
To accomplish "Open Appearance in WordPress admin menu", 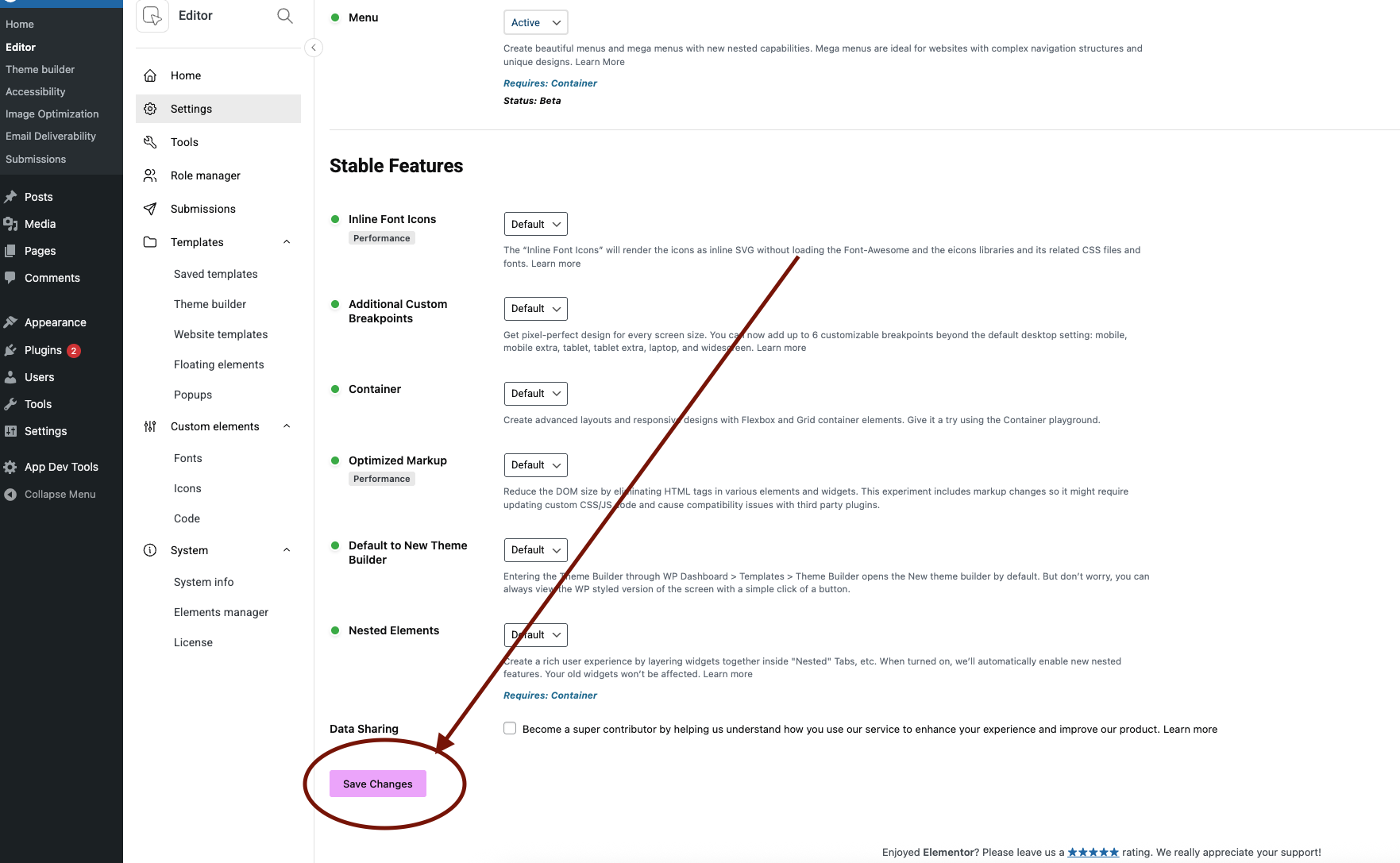I will coord(55,322).
